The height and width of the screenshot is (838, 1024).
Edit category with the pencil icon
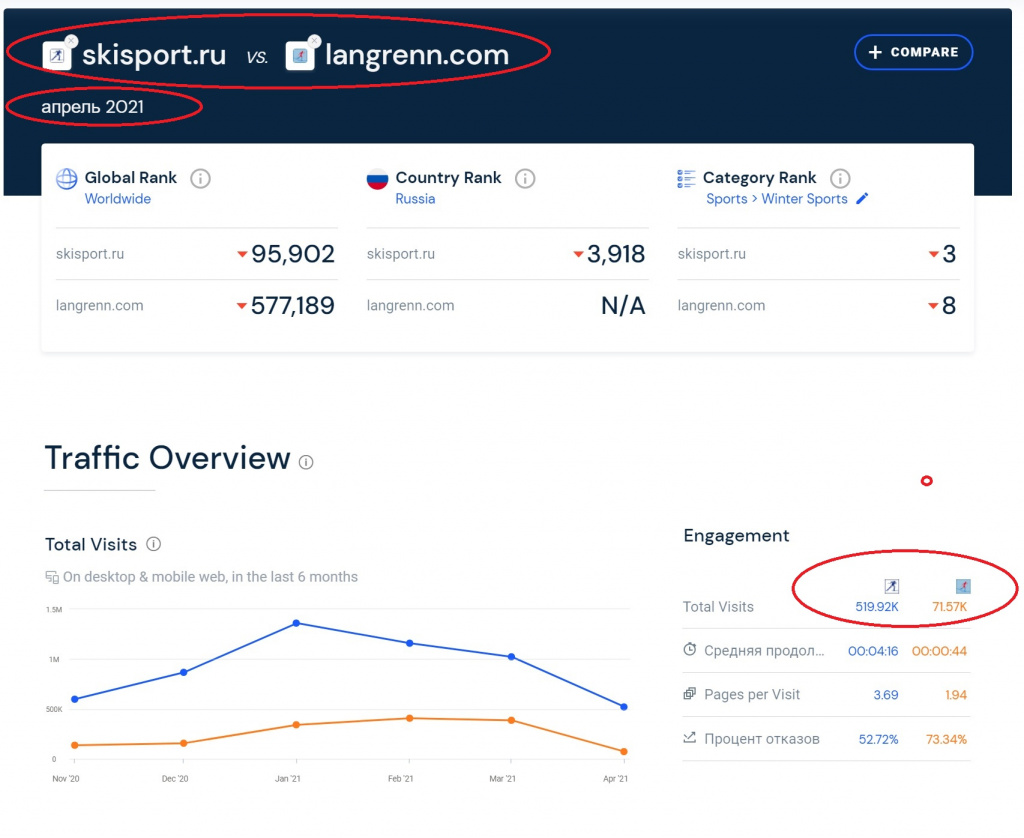[862, 198]
